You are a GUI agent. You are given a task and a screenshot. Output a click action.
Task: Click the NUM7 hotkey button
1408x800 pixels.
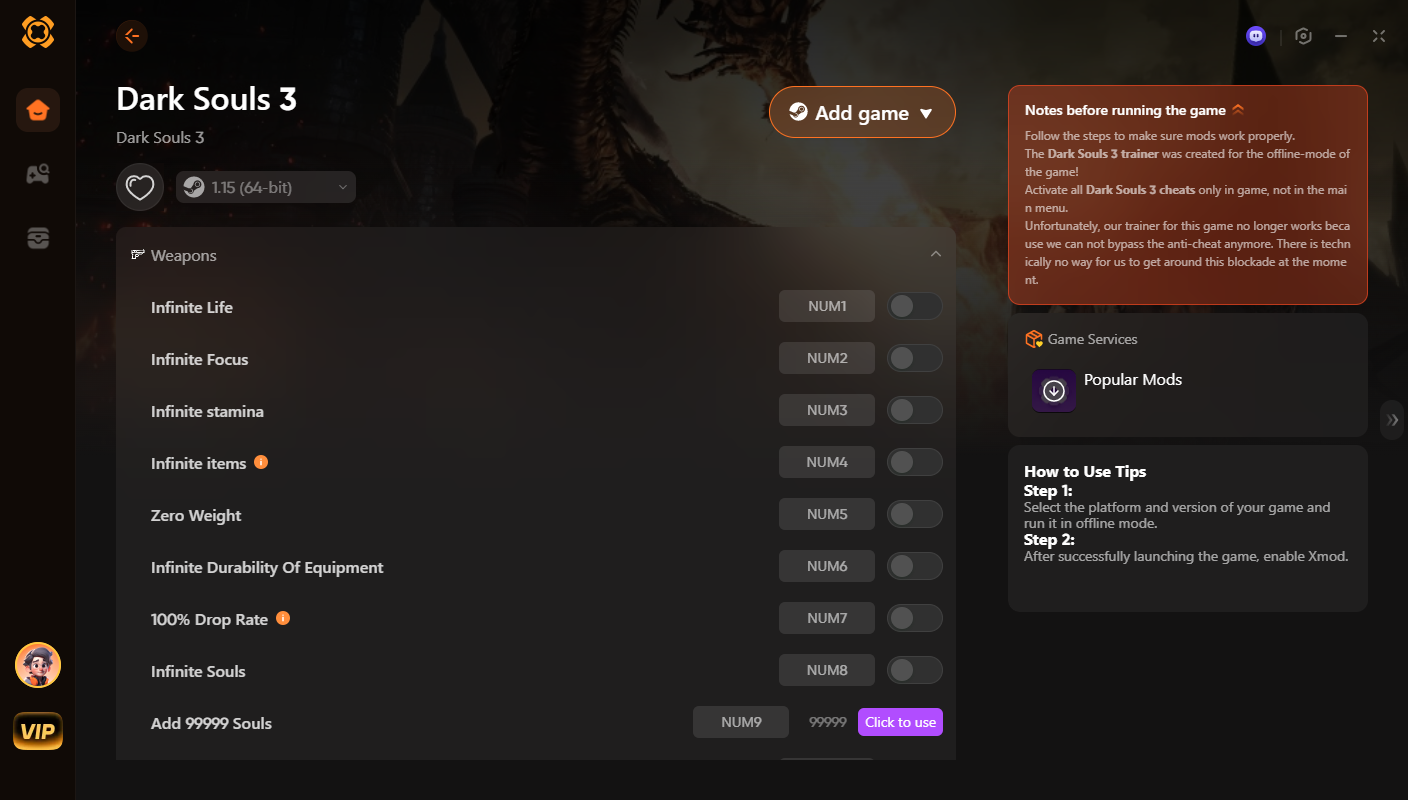tap(827, 618)
